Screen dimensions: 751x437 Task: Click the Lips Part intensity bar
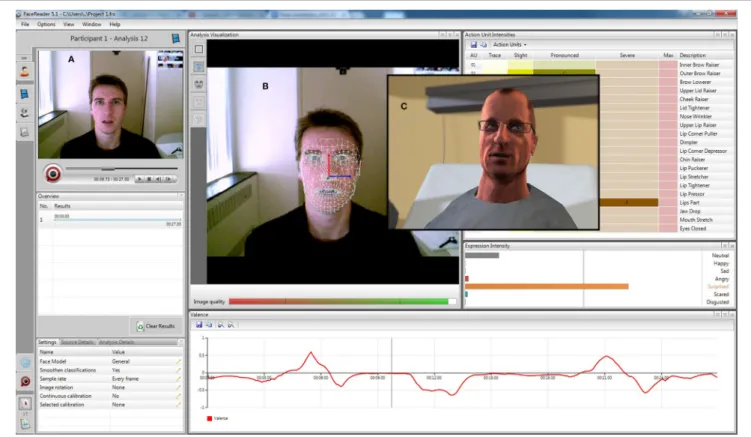click(x=629, y=203)
